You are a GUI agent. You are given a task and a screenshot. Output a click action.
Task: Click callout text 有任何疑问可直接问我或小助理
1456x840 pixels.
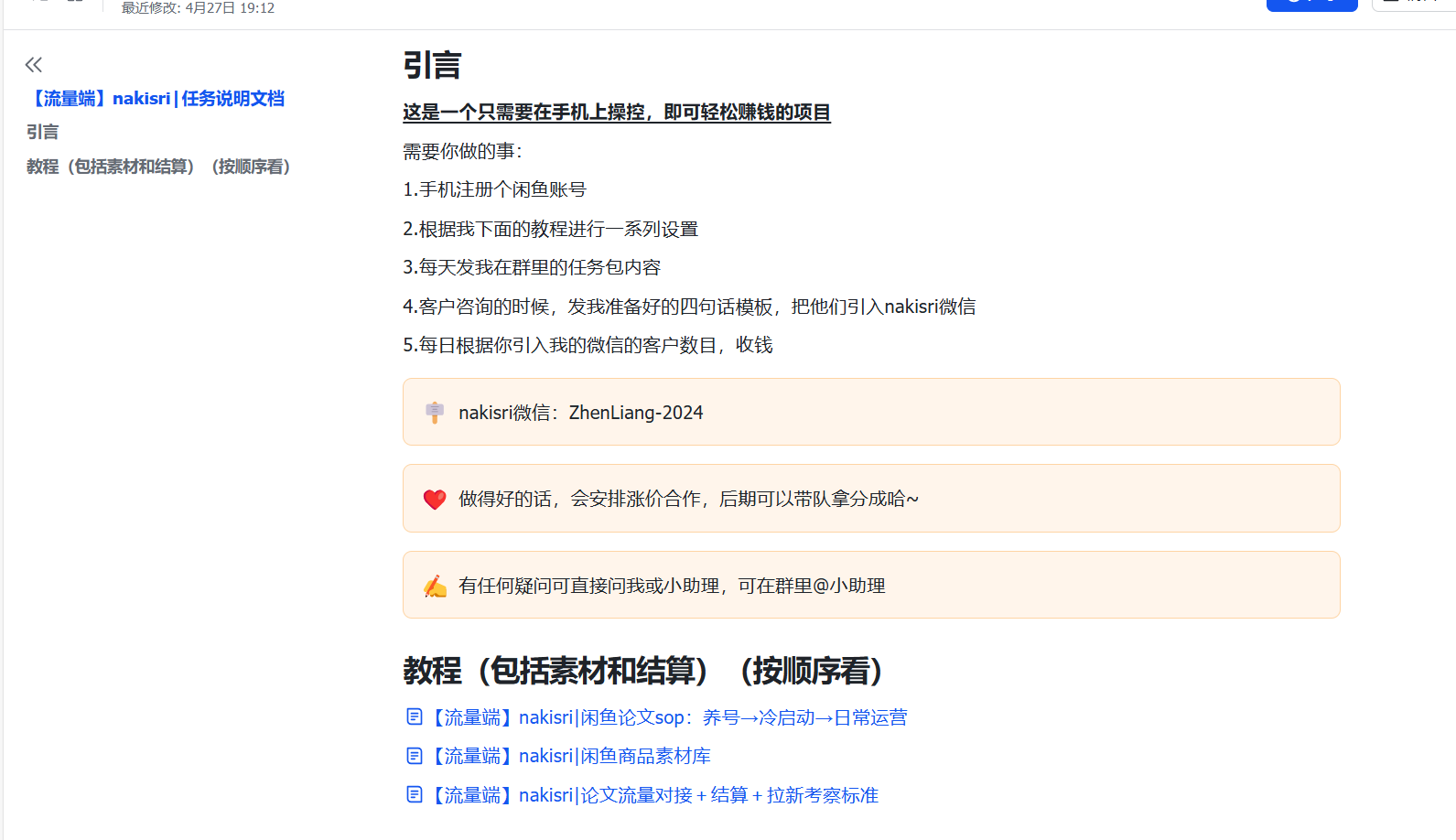click(672, 586)
